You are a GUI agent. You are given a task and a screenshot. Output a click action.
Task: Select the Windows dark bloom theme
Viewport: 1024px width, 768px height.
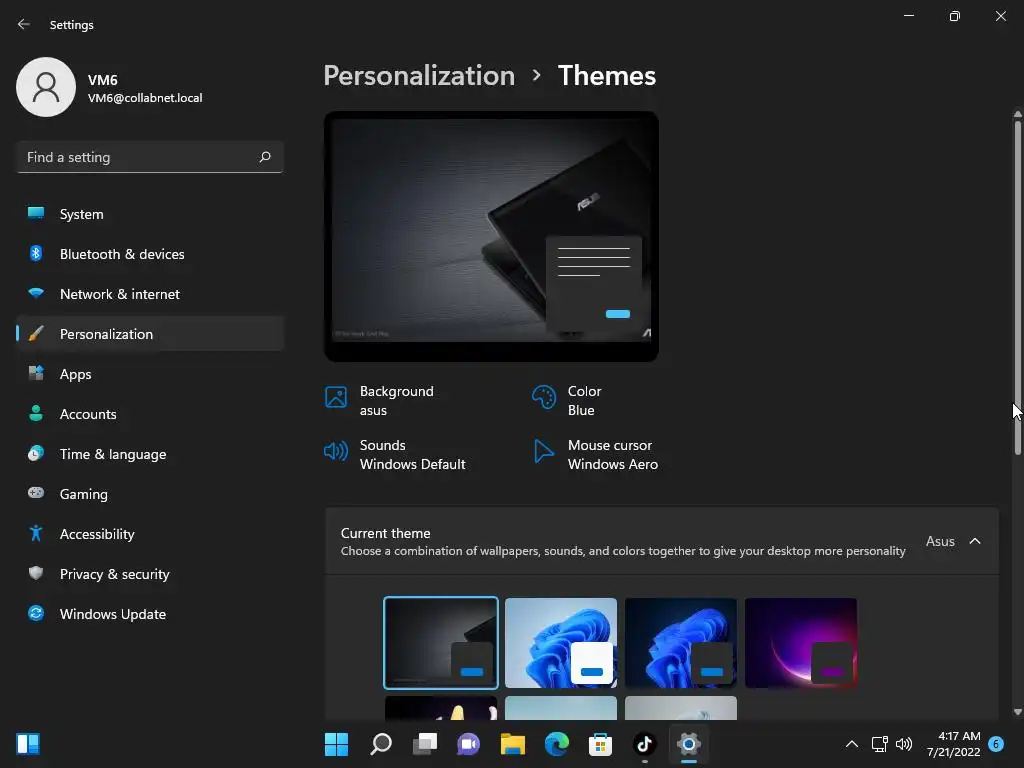coord(680,643)
